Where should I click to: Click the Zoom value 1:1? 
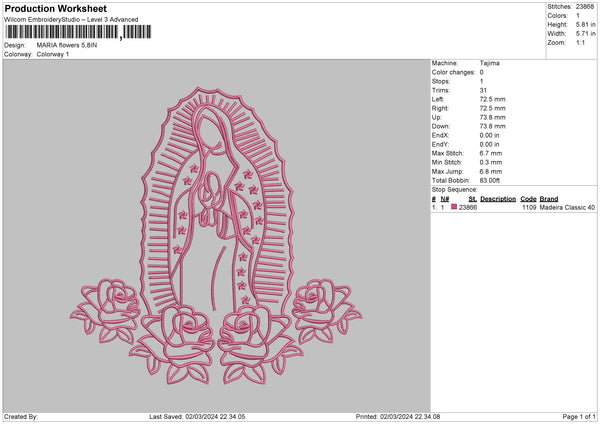pos(580,42)
